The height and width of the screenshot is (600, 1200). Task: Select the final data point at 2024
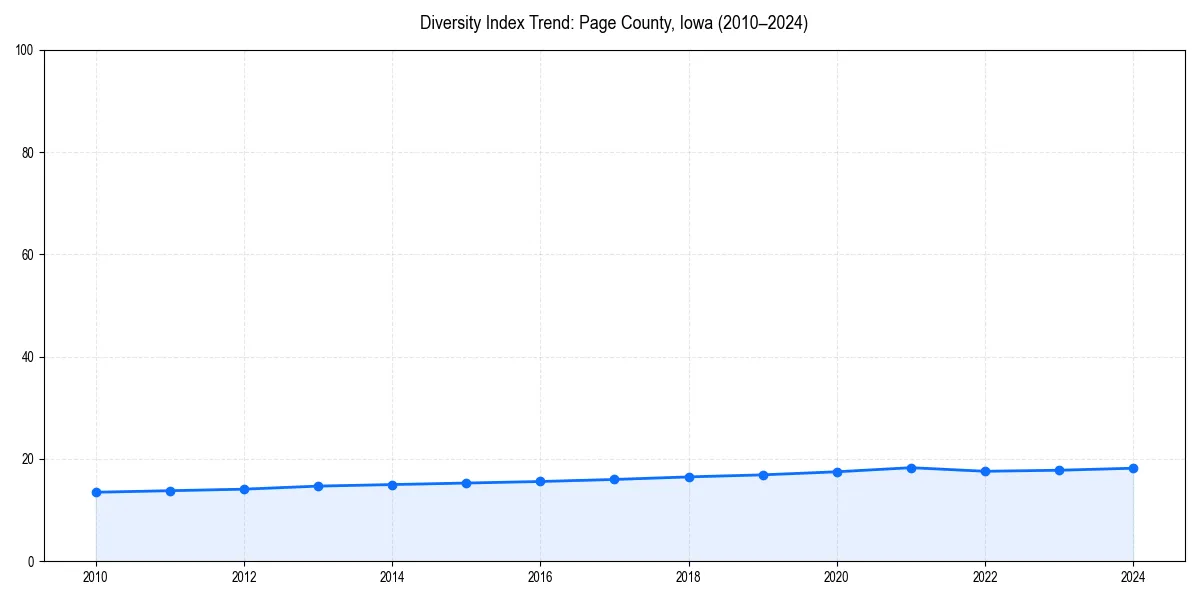click(x=1132, y=467)
